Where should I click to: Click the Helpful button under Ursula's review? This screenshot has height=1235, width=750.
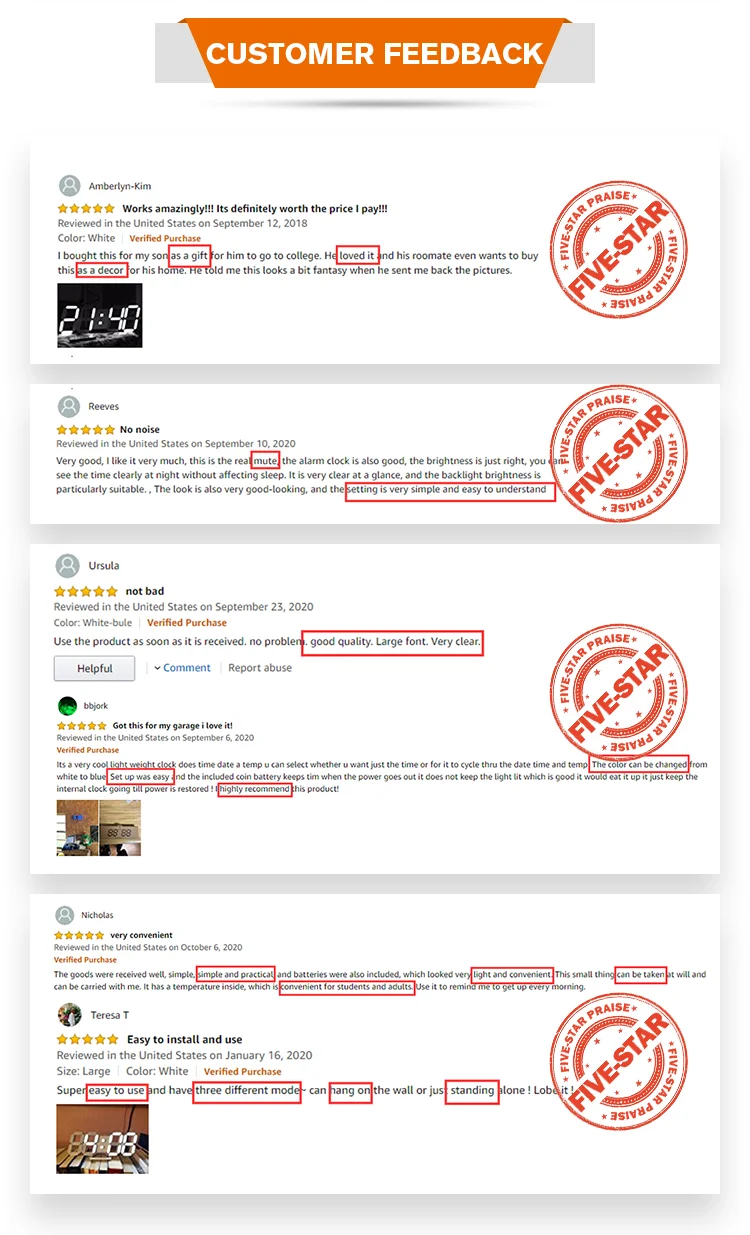pyautogui.click(x=95, y=668)
